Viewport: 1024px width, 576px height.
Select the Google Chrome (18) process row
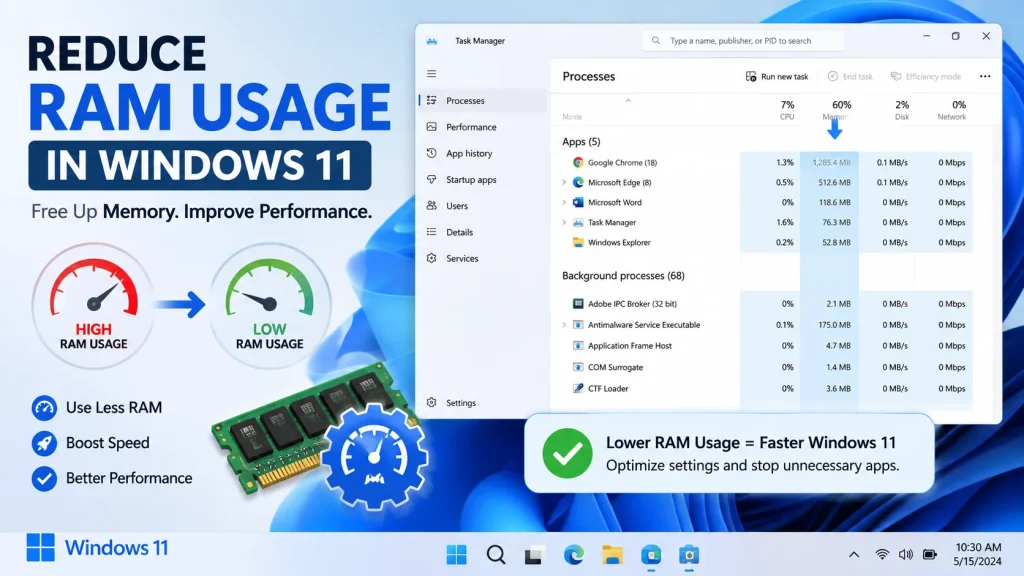pos(767,163)
